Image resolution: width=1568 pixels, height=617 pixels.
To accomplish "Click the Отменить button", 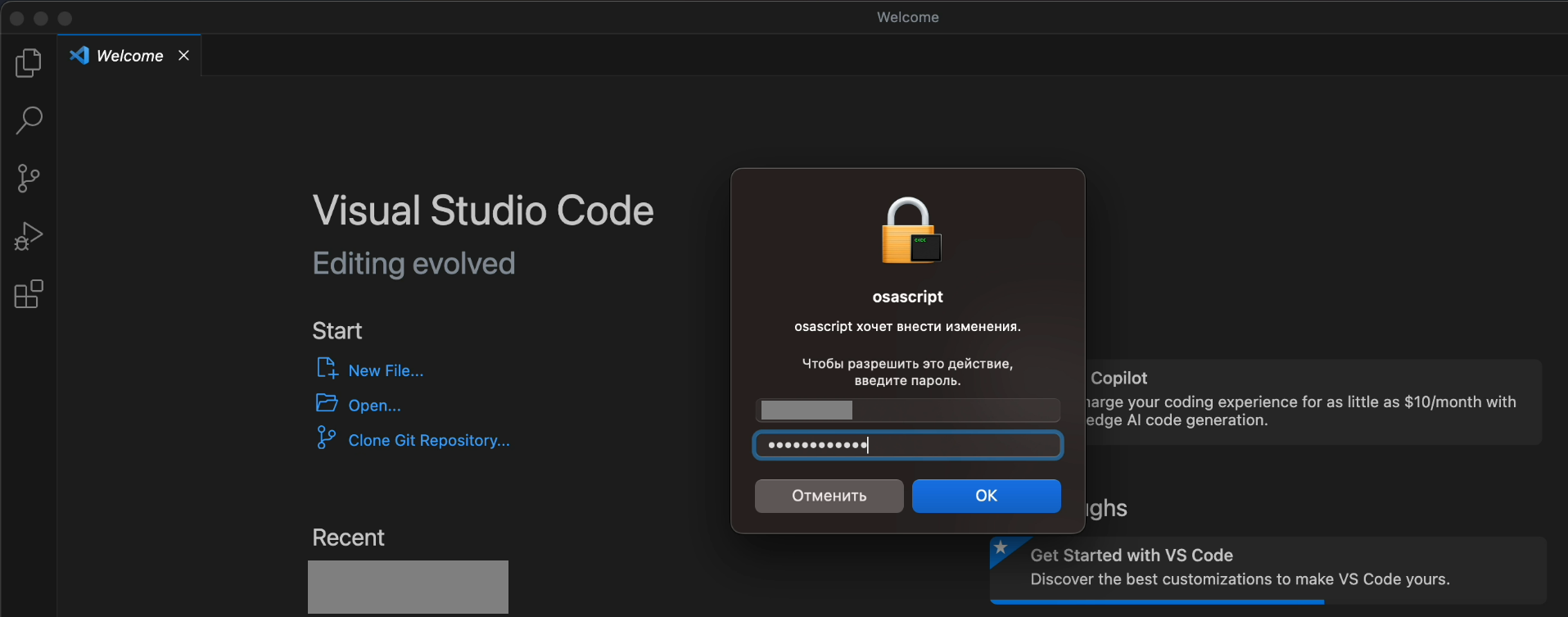I will pyautogui.click(x=829, y=496).
